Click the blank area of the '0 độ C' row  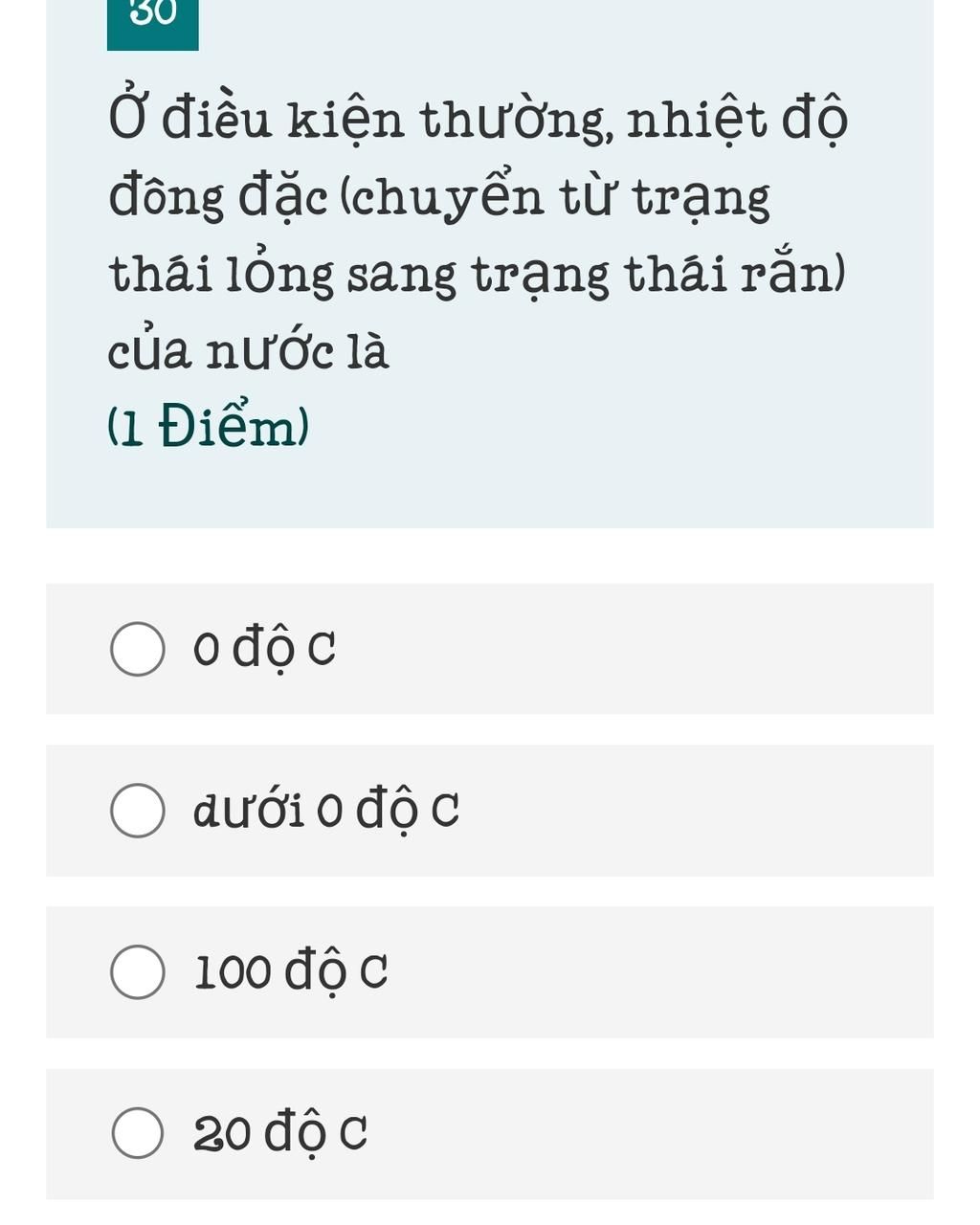click(632, 649)
